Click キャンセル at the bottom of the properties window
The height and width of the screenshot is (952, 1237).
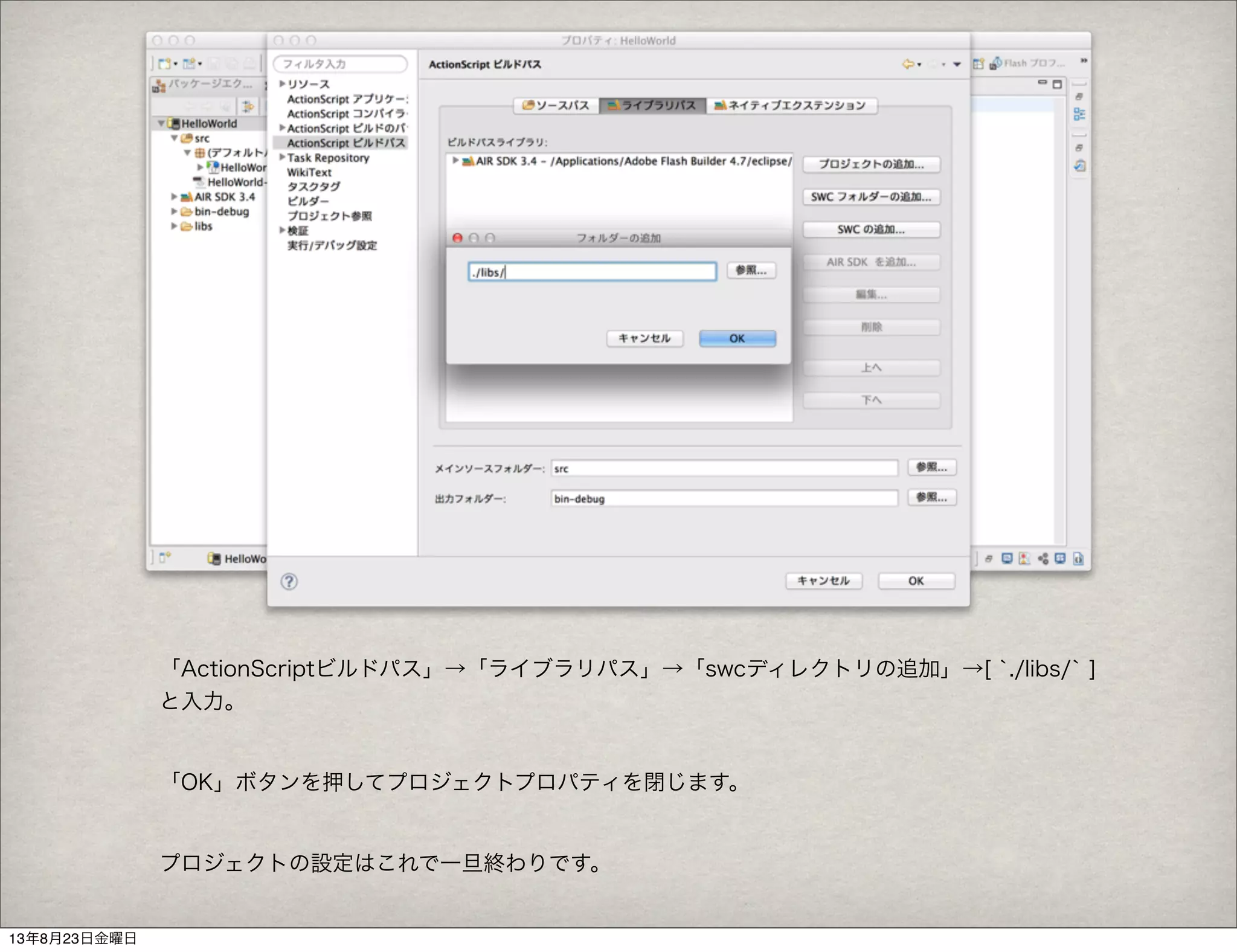click(824, 581)
